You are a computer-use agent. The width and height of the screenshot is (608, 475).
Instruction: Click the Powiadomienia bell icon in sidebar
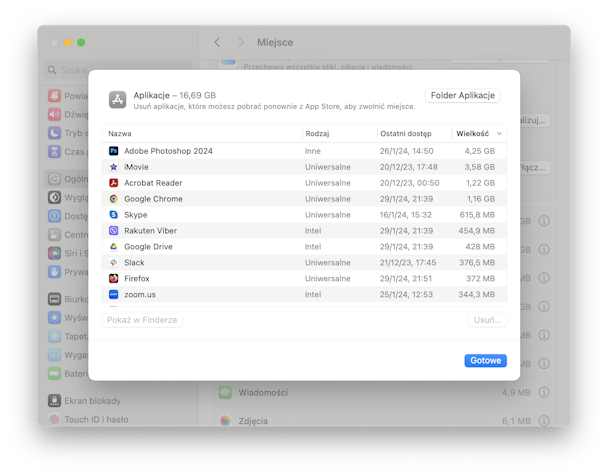click(x=54, y=95)
